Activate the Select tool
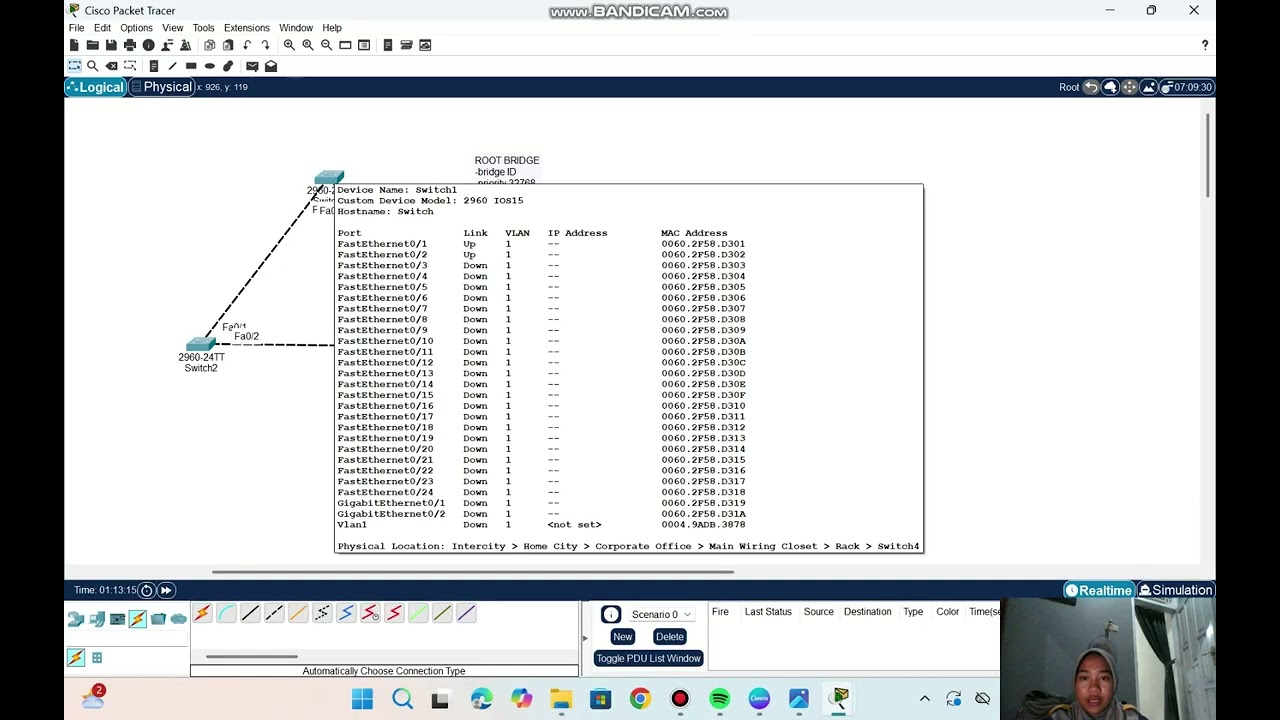This screenshot has width=1280, height=720. point(74,66)
